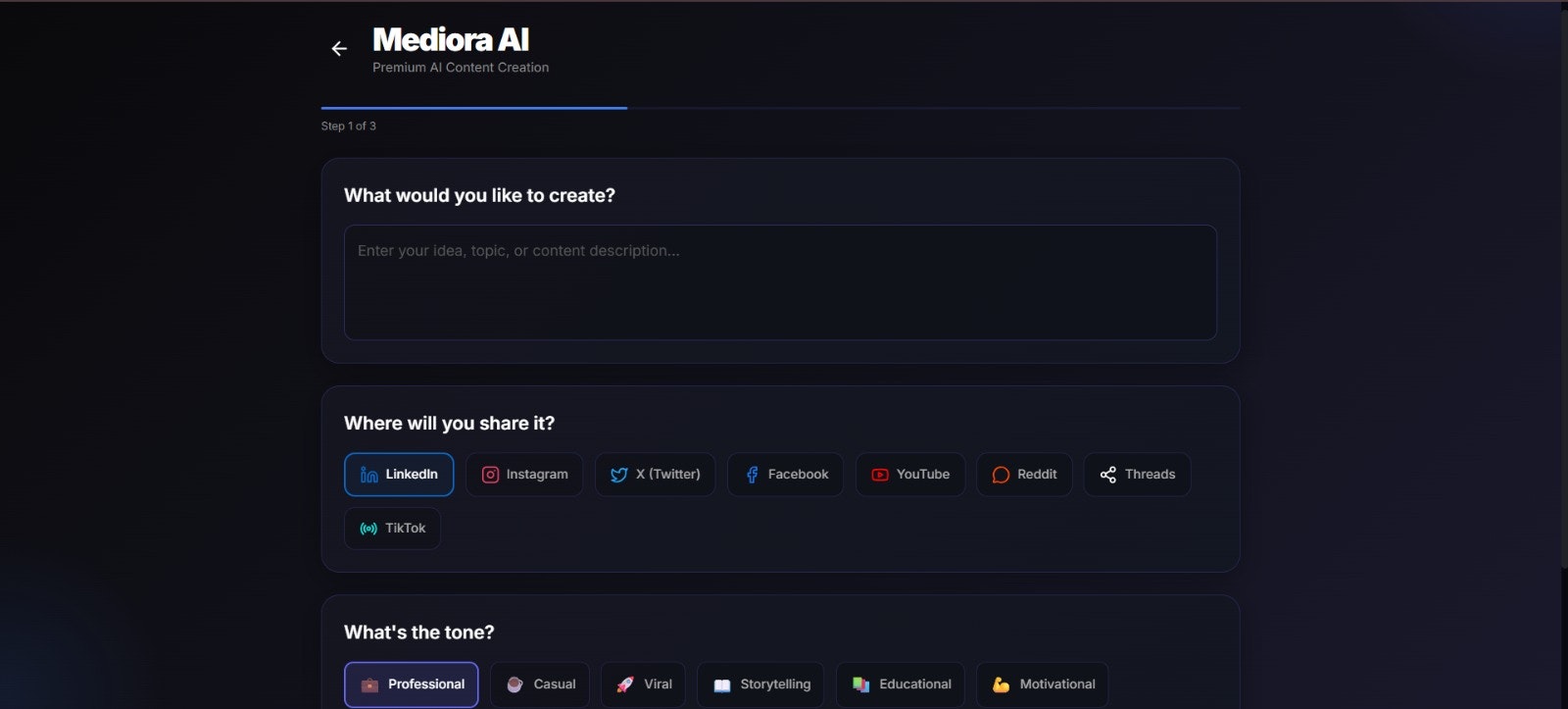The image size is (1568, 709).
Task: Go back using the arrow icon
Action: (339, 49)
